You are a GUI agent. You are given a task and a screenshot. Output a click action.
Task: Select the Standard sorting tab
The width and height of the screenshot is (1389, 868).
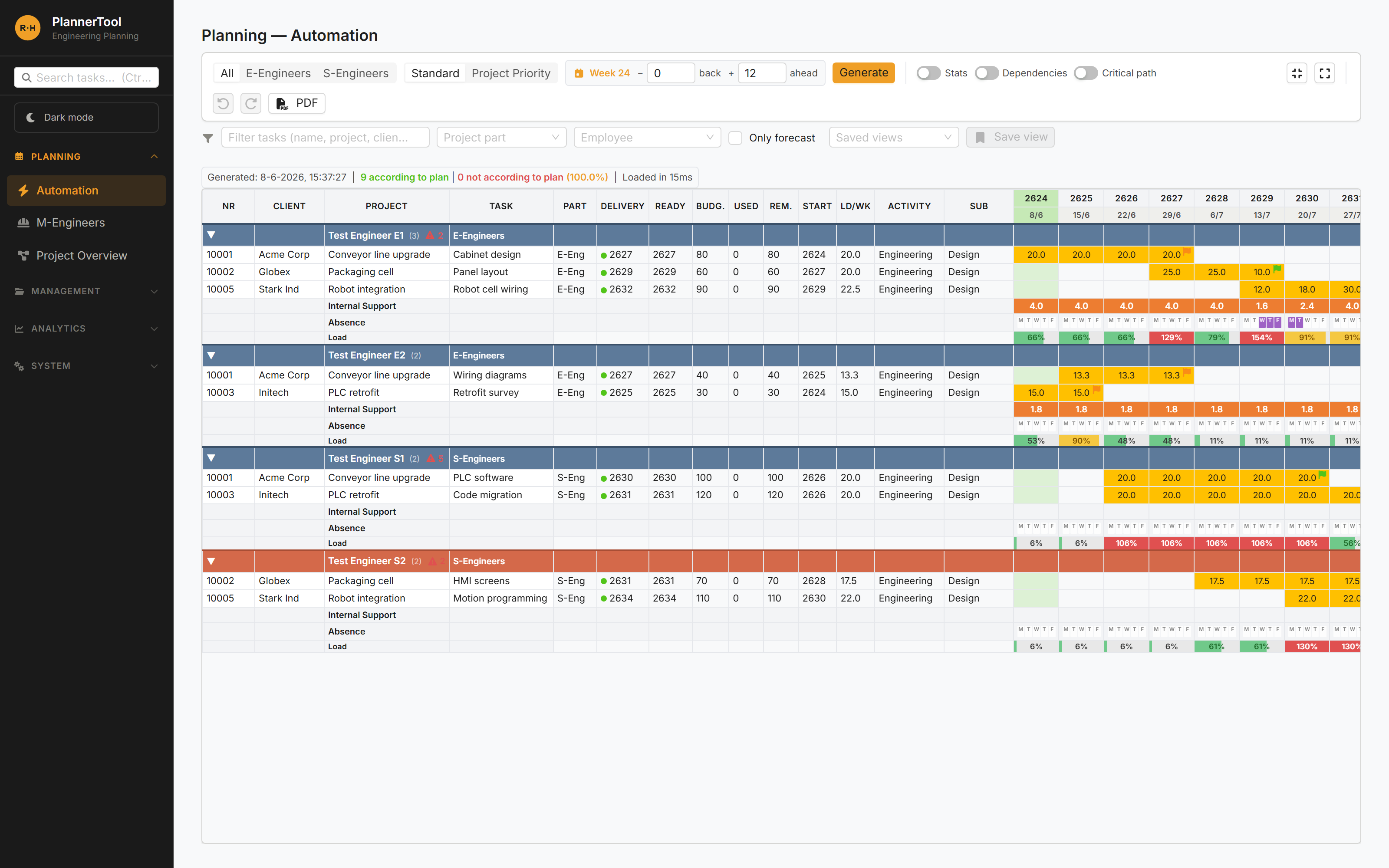click(x=435, y=73)
